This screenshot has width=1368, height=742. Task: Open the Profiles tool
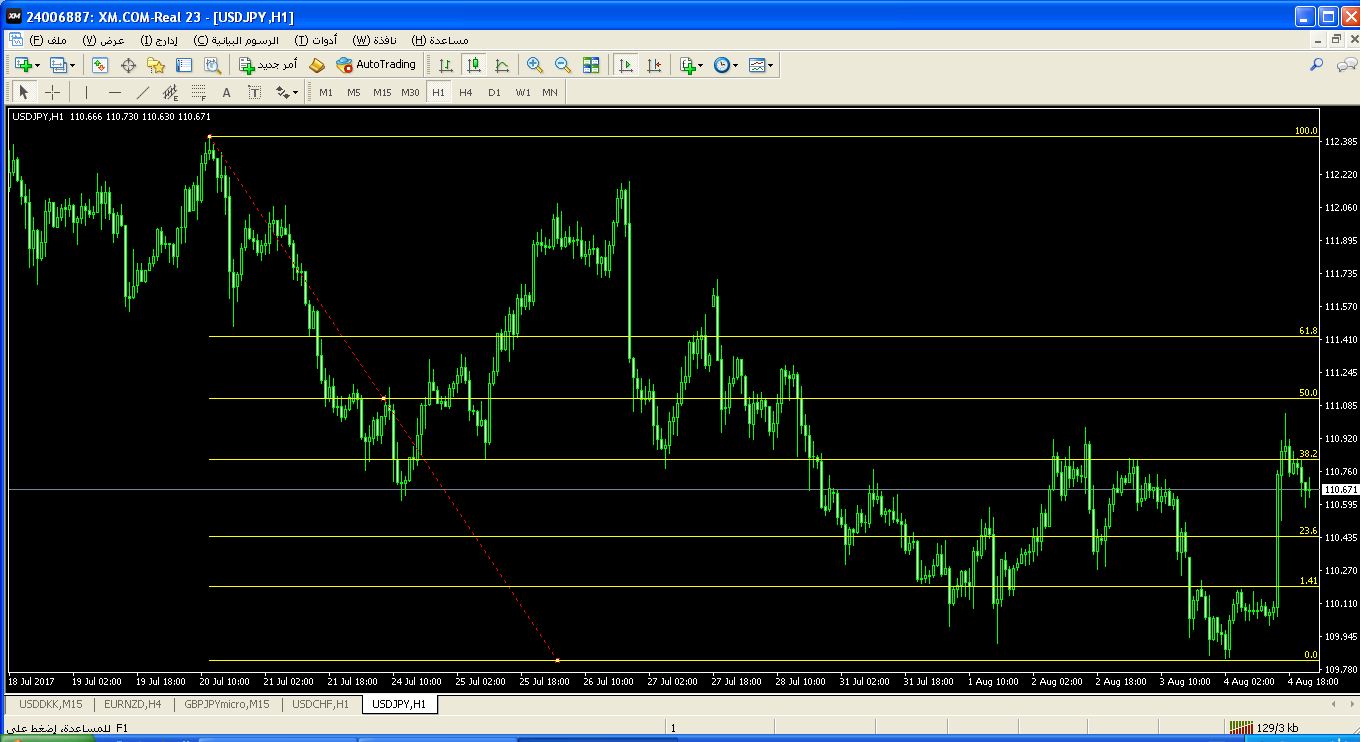(58, 65)
